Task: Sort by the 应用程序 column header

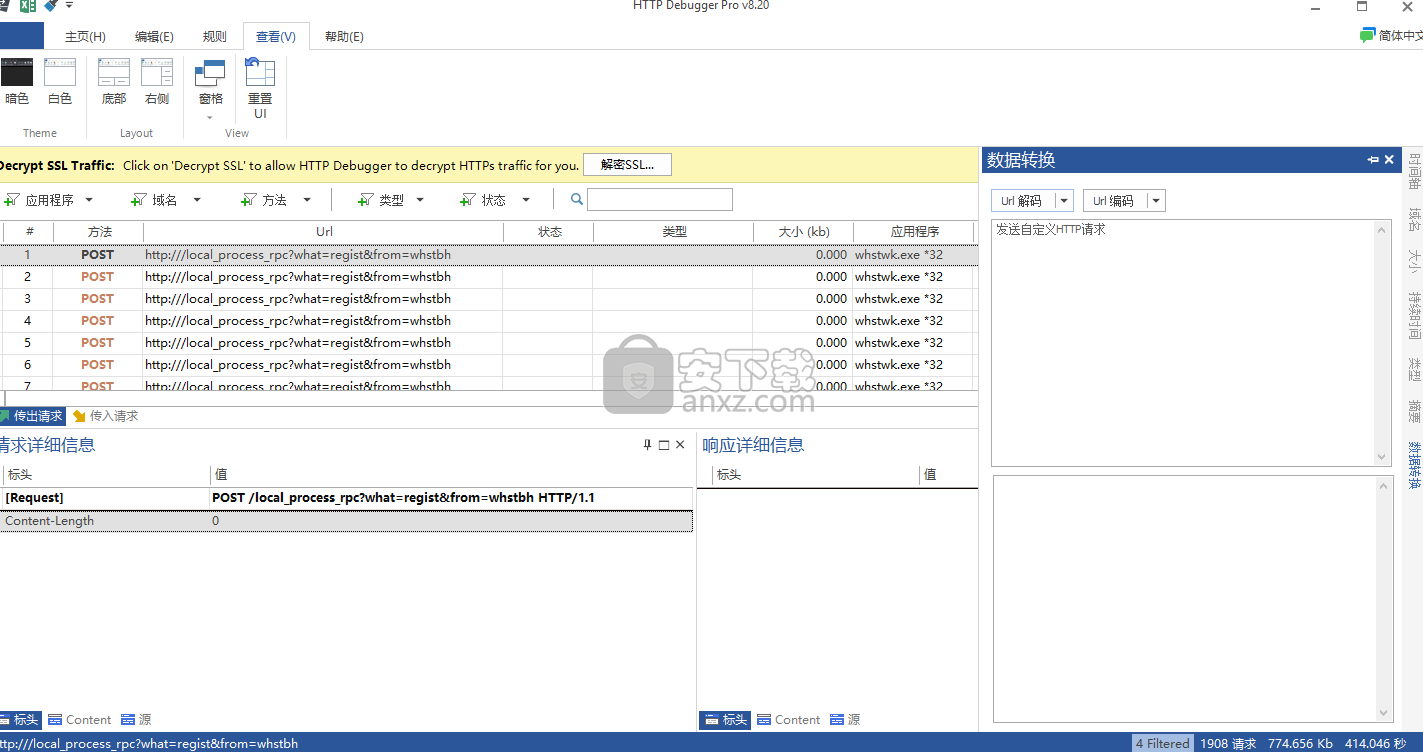Action: (x=914, y=232)
